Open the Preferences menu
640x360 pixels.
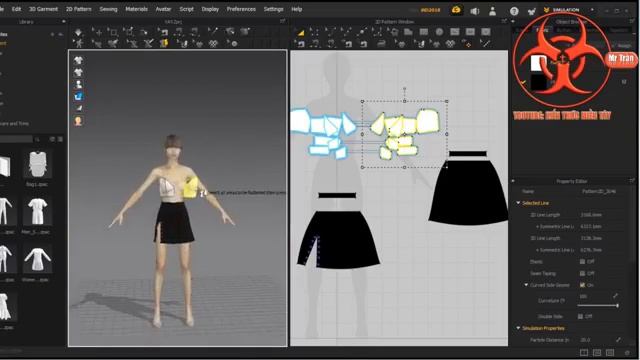(x=241, y=9)
